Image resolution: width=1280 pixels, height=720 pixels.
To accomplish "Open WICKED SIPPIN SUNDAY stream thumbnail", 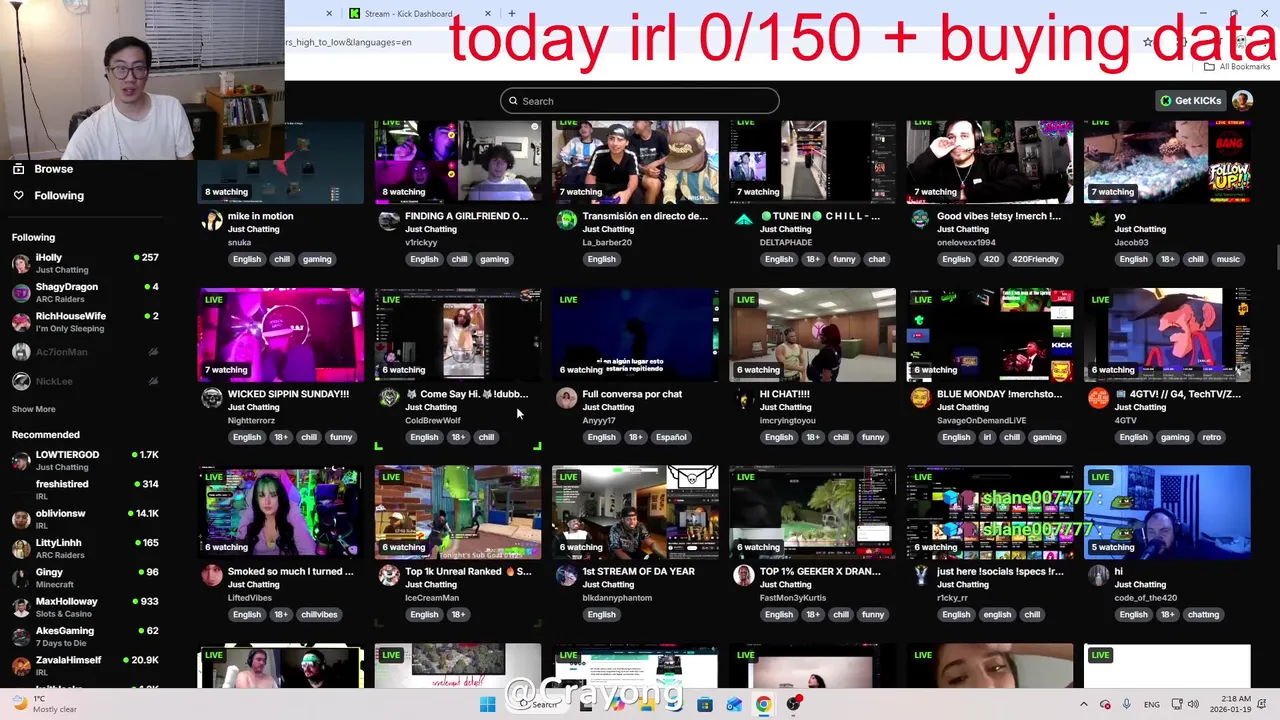I will [281, 335].
